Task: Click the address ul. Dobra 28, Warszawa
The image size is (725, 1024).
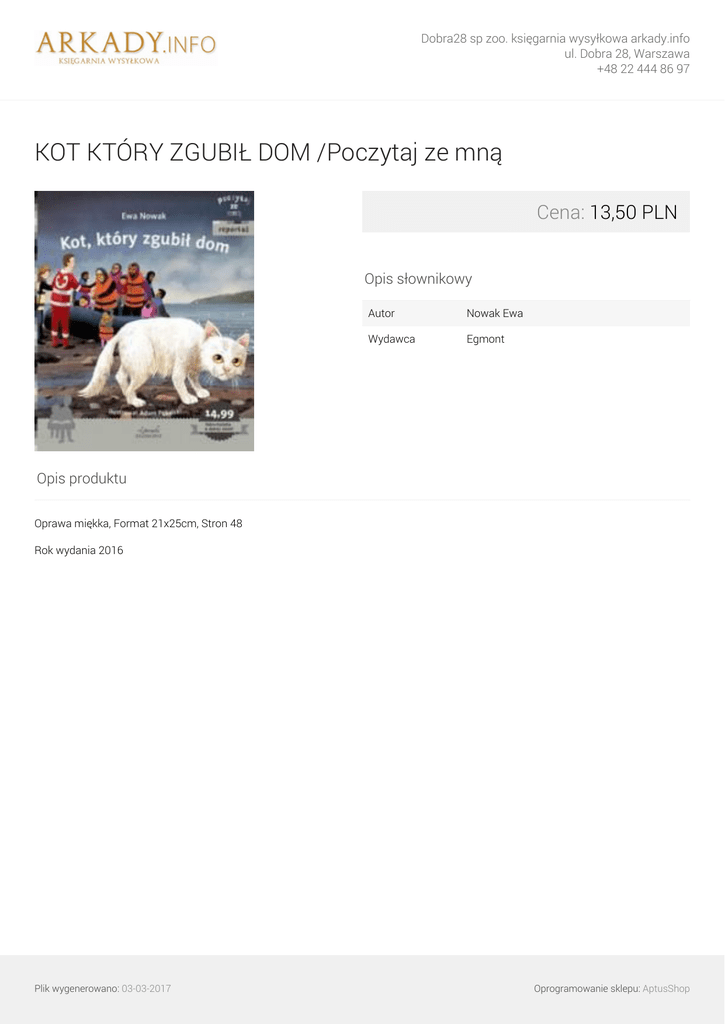Action: [x=627, y=54]
